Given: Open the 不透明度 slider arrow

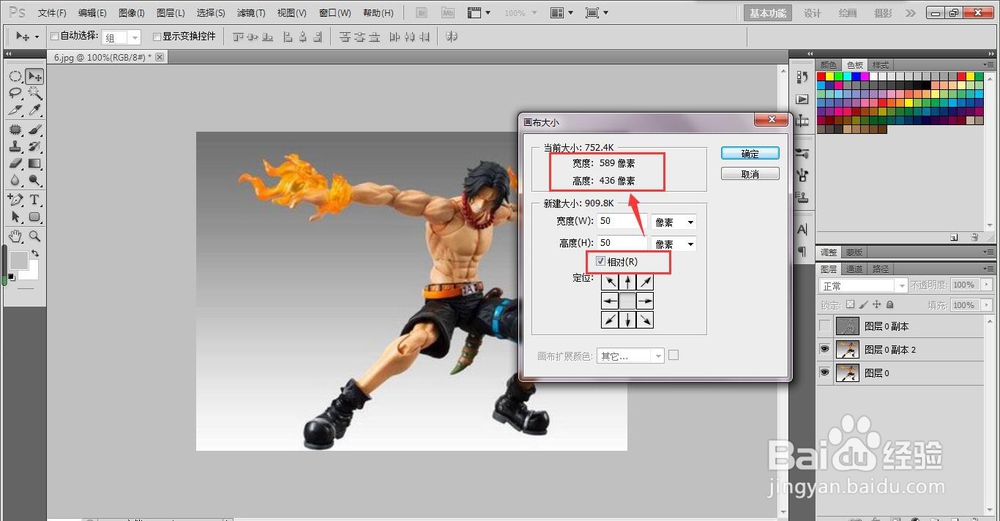Looking at the screenshot, I should click(987, 285).
